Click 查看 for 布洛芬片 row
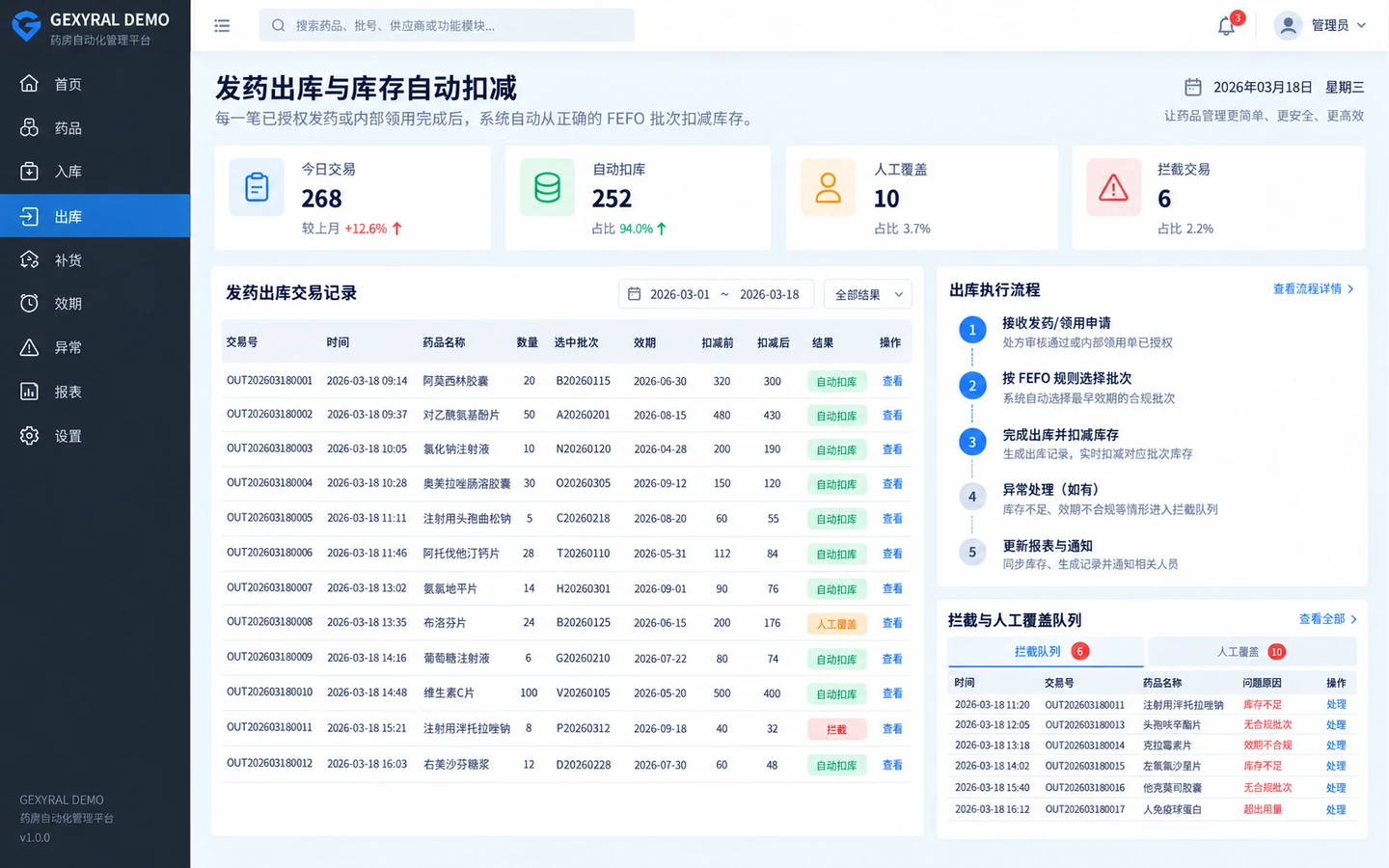The height and width of the screenshot is (868, 1389). pyautogui.click(x=892, y=623)
